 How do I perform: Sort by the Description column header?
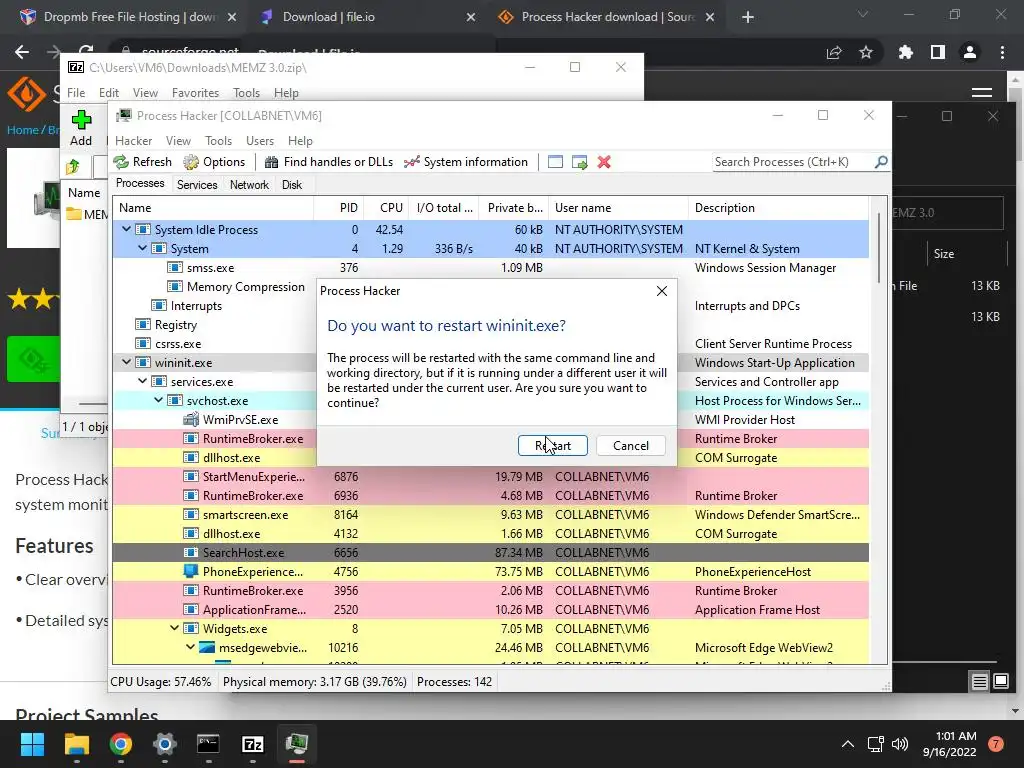[778, 208]
